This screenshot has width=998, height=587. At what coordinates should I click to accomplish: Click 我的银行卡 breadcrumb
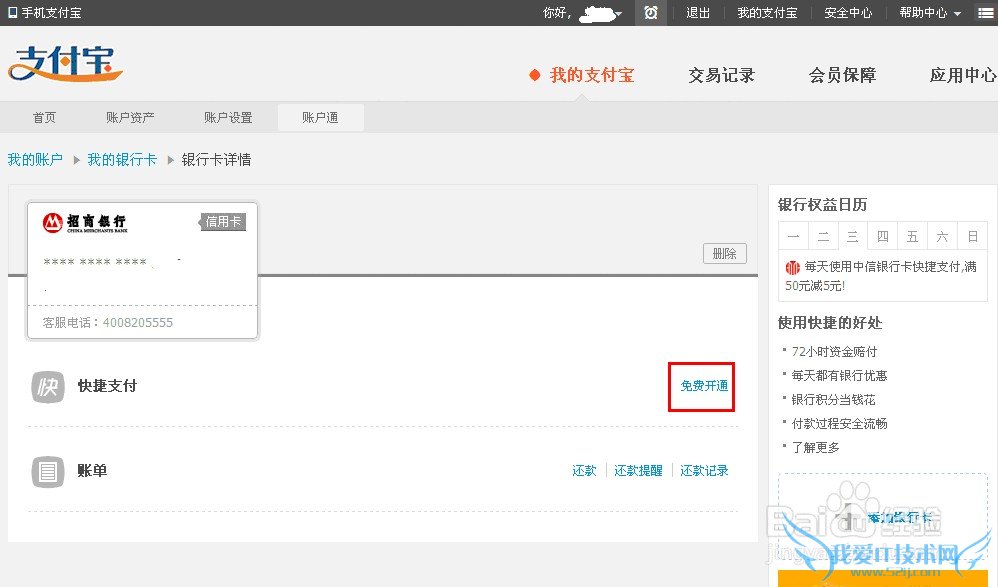click(122, 159)
